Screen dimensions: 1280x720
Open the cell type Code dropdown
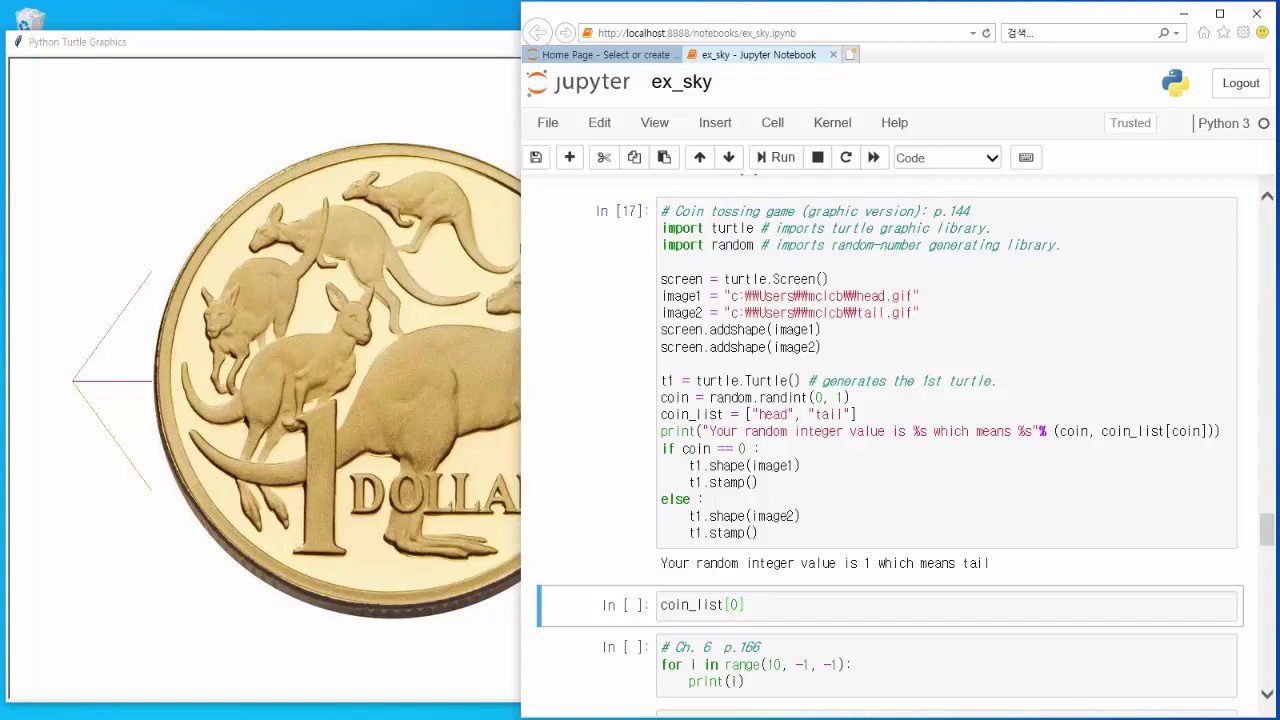coord(947,157)
